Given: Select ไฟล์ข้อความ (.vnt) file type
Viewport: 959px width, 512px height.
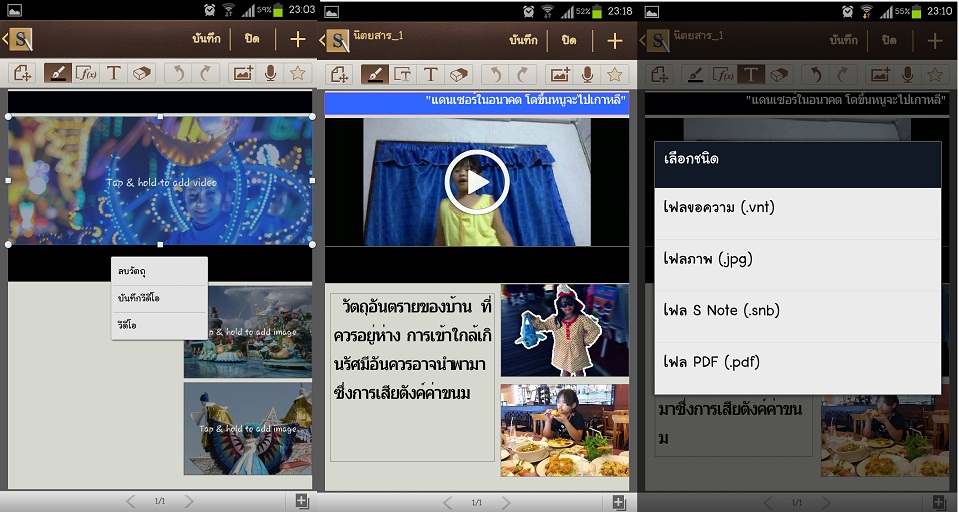Looking at the screenshot, I should click(x=798, y=213).
